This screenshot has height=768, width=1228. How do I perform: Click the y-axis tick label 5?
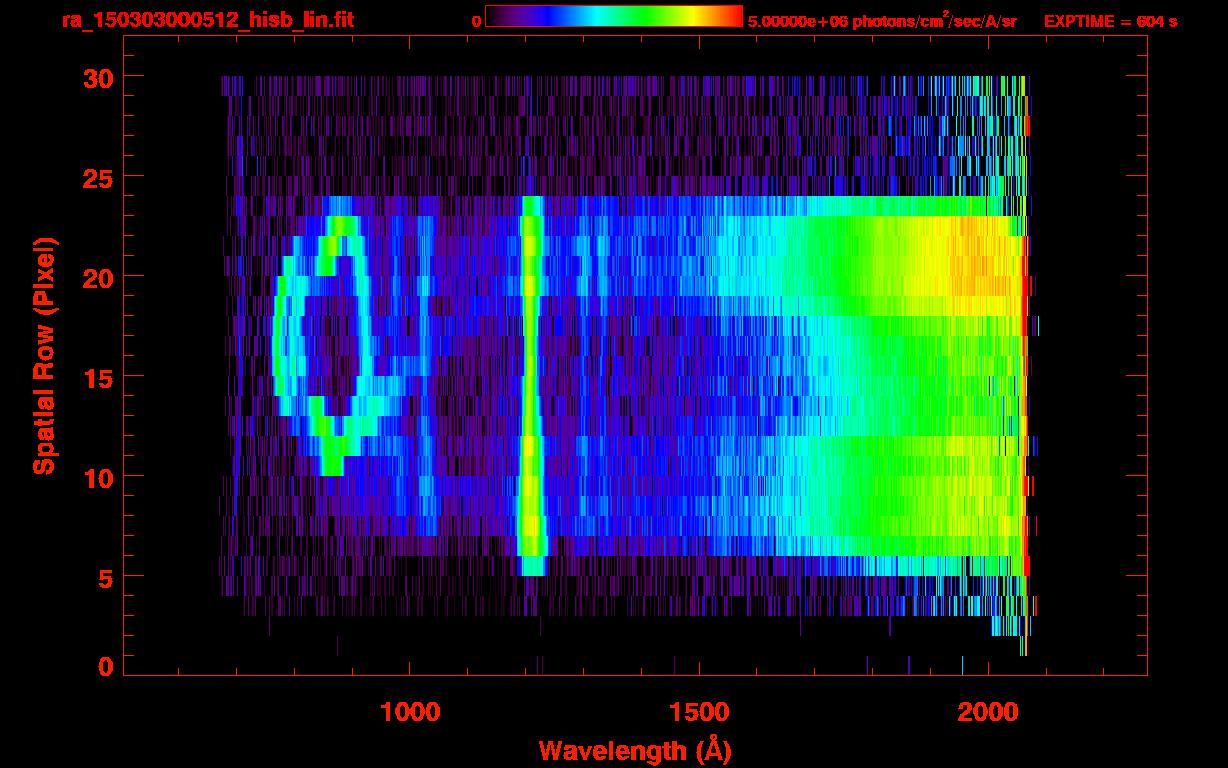pyautogui.click(x=105, y=577)
